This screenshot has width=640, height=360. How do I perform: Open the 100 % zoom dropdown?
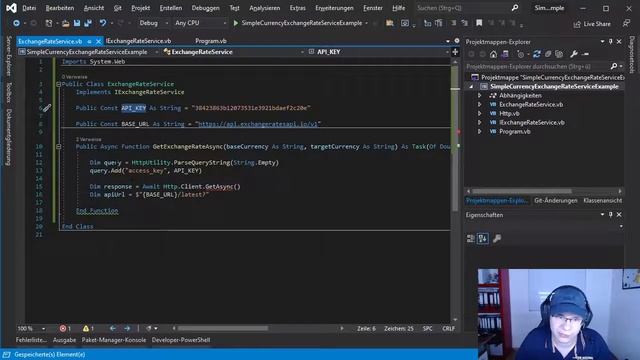pos(31,329)
